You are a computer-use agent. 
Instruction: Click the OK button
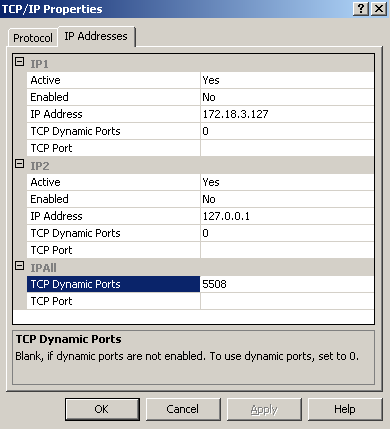click(x=102, y=409)
